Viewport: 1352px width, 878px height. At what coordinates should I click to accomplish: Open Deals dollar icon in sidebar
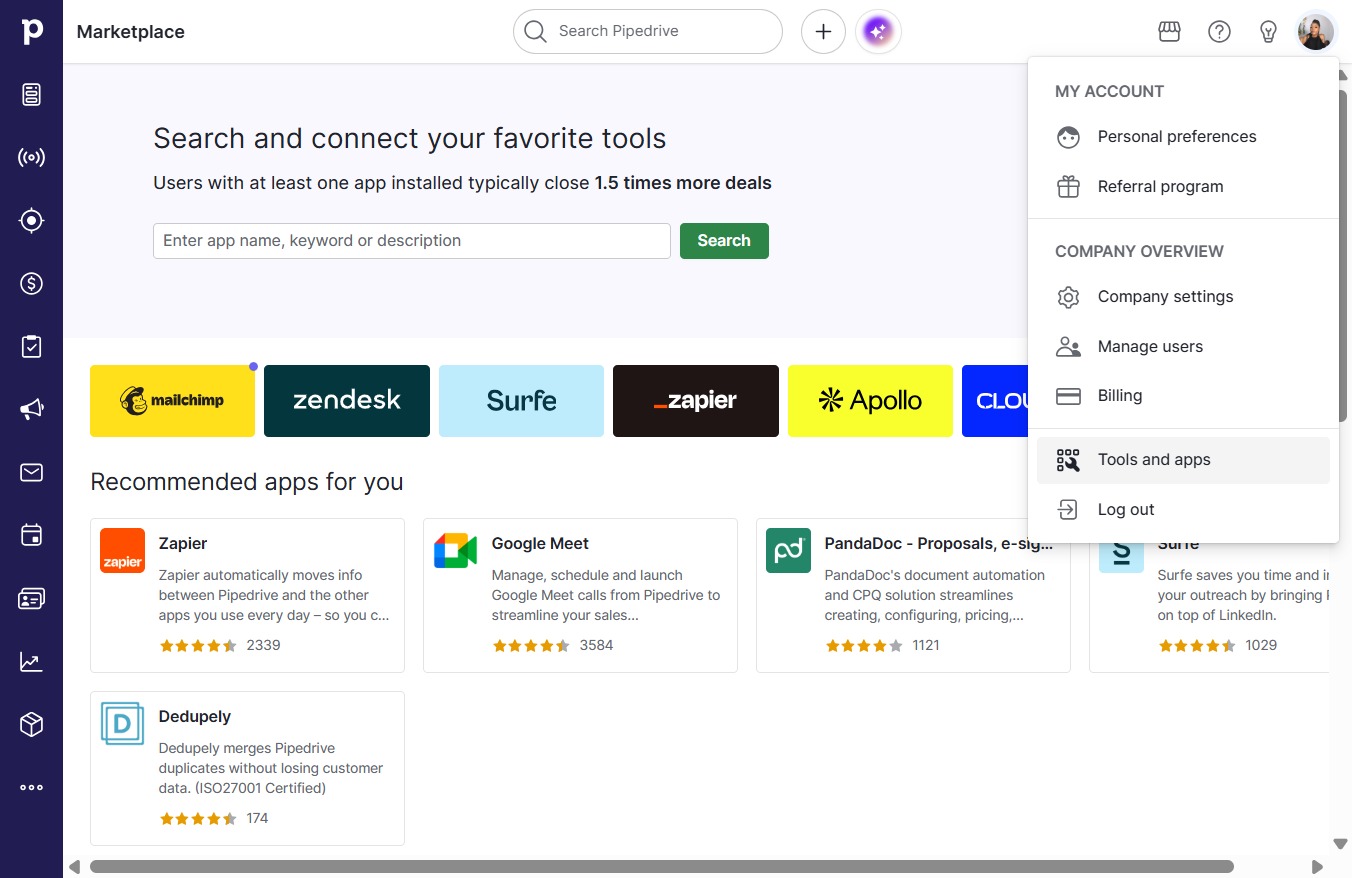coord(31,284)
